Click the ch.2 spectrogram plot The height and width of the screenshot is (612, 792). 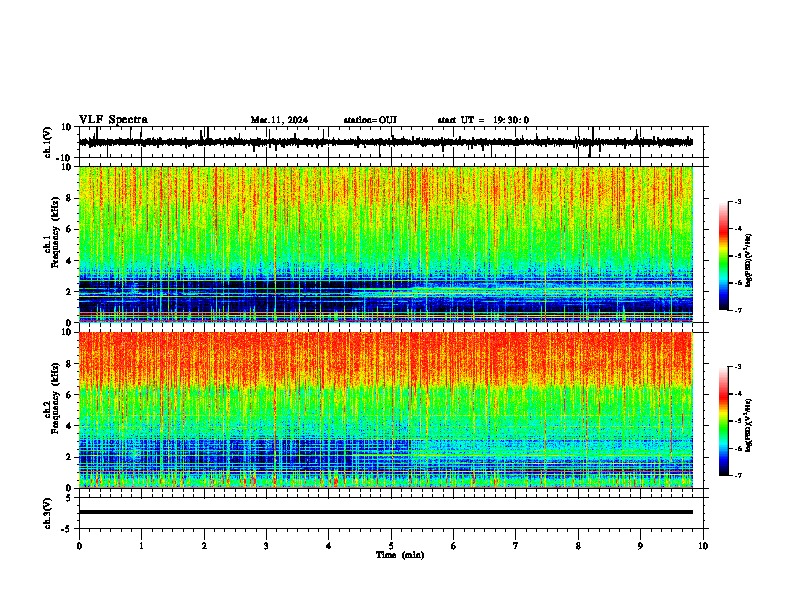(x=386, y=410)
